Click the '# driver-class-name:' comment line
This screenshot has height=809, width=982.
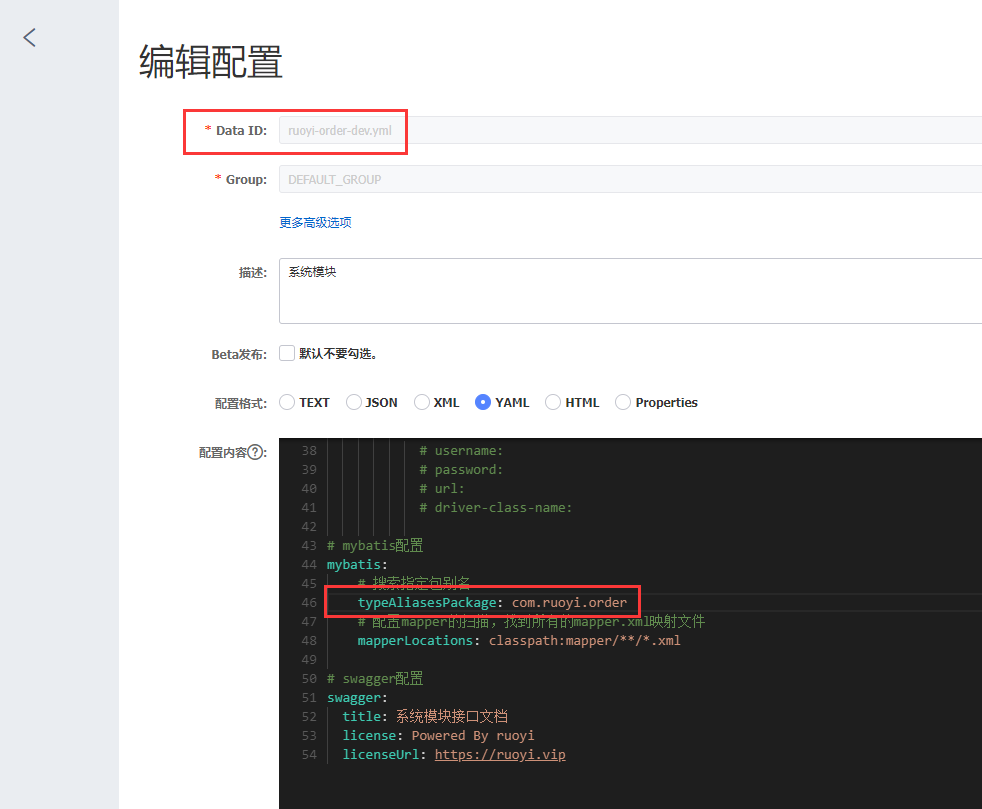tap(495, 508)
